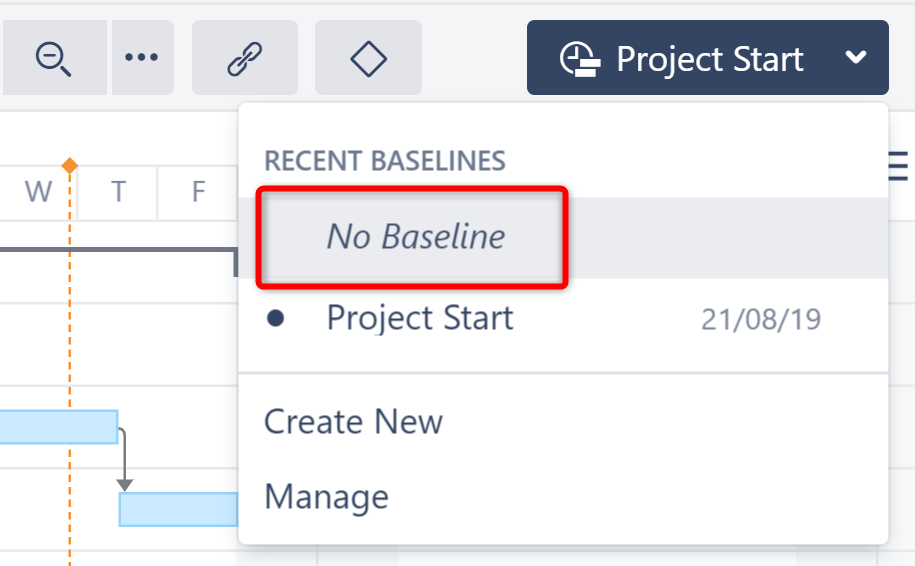Select the lower blue Gantt task bar

click(x=178, y=509)
